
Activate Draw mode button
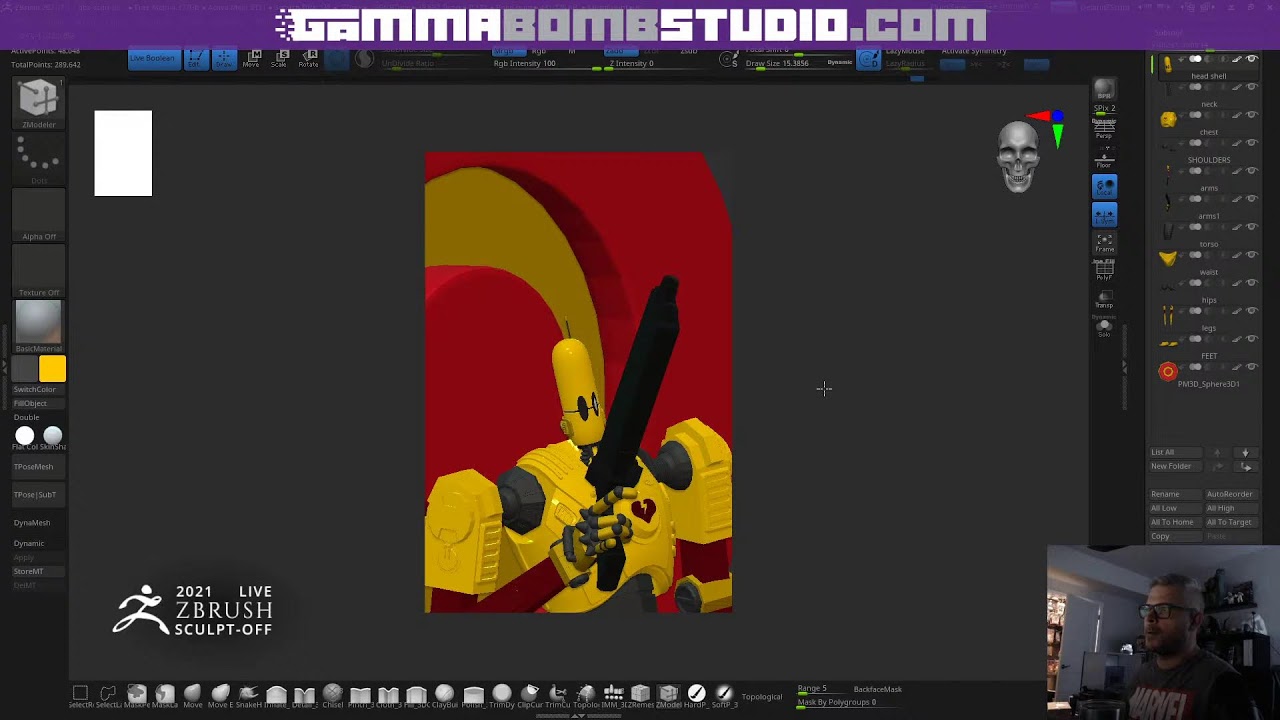(x=224, y=58)
